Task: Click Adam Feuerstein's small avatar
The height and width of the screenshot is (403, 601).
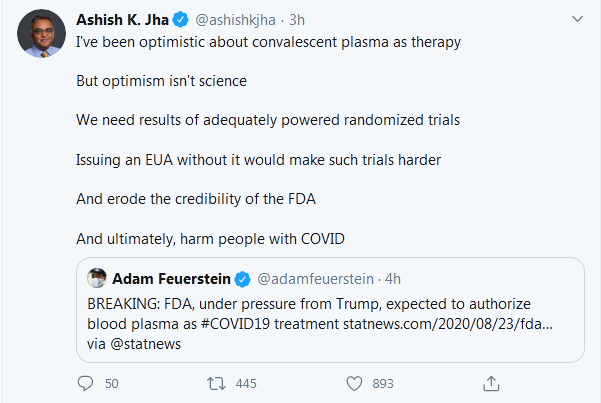Action: tap(98, 277)
